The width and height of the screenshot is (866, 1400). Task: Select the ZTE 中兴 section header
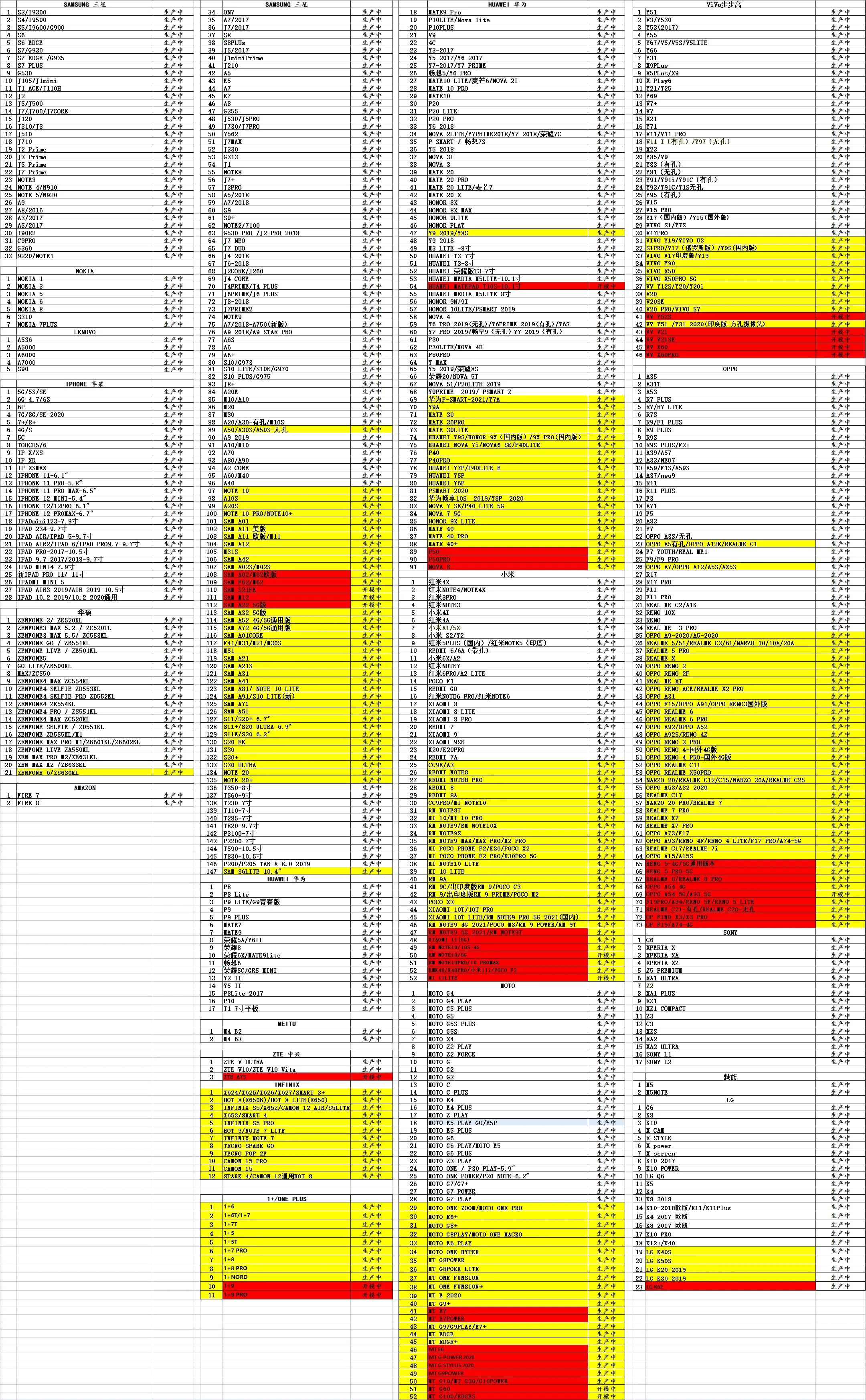(286, 1054)
